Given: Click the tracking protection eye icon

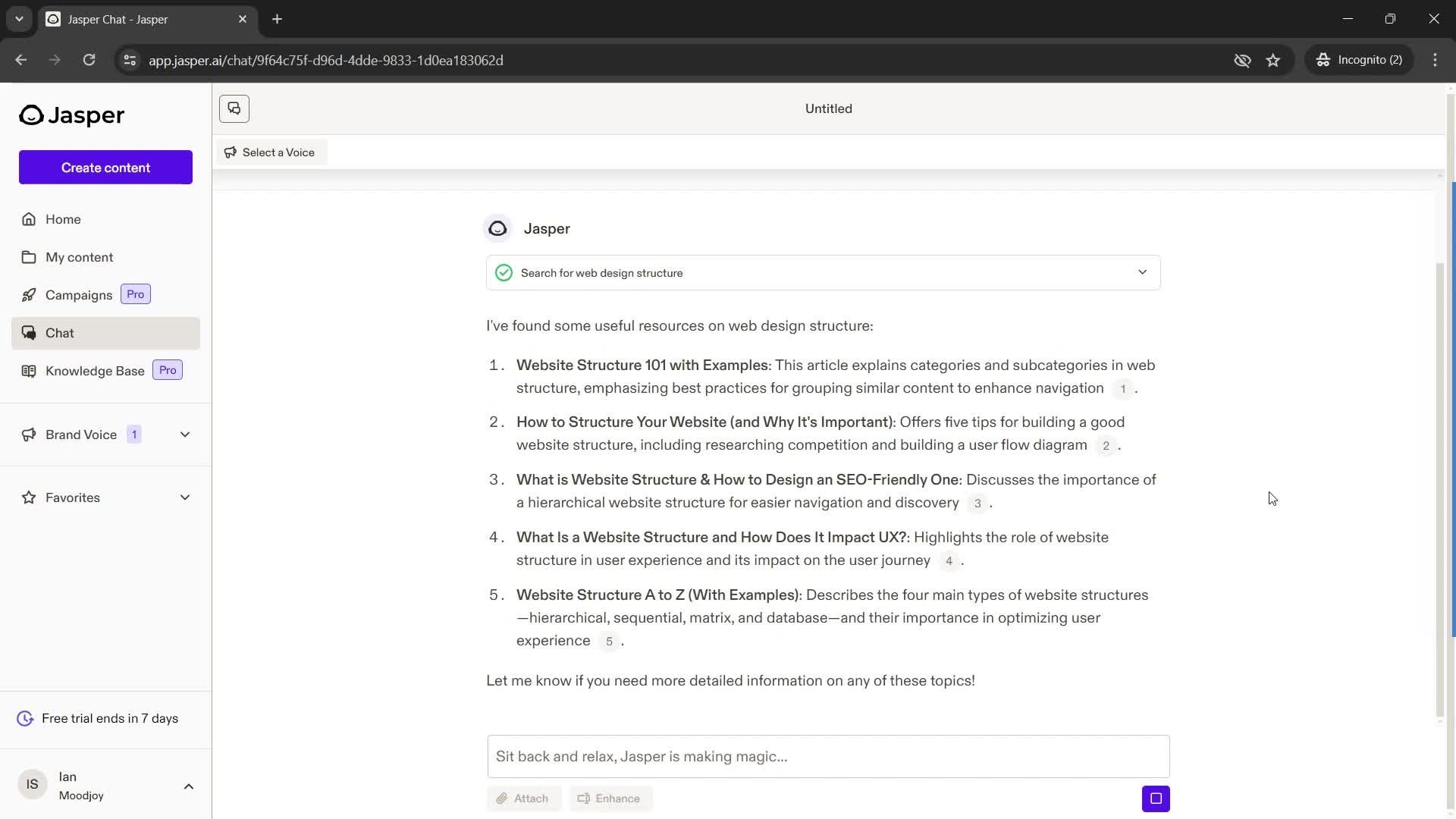Looking at the screenshot, I should tap(1242, 60).
